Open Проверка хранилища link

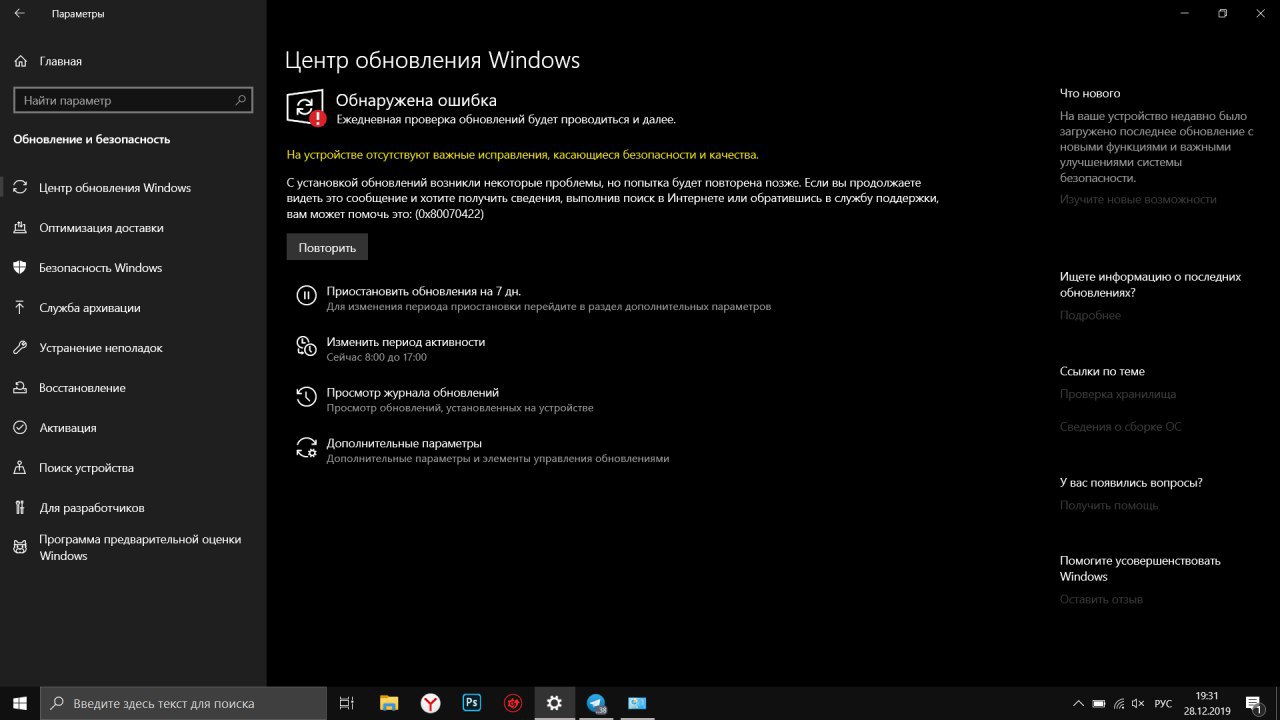[x=1118, y=394]
